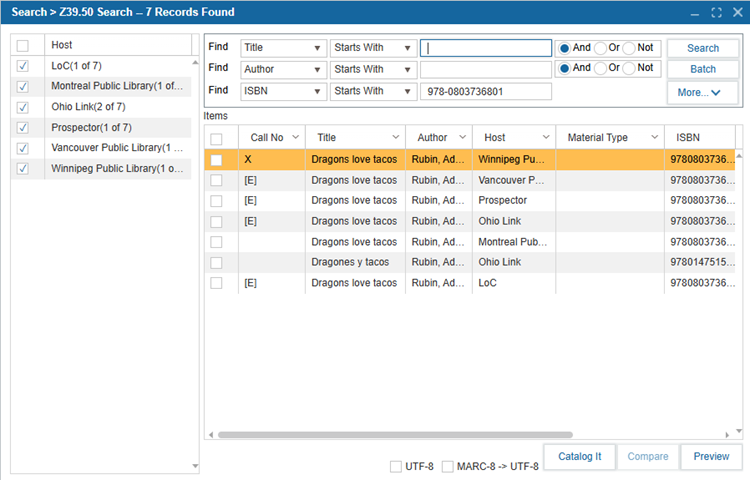Viewport: 750px width, 480px height.
Task: Click the Catalog It button
Action: 579,457
